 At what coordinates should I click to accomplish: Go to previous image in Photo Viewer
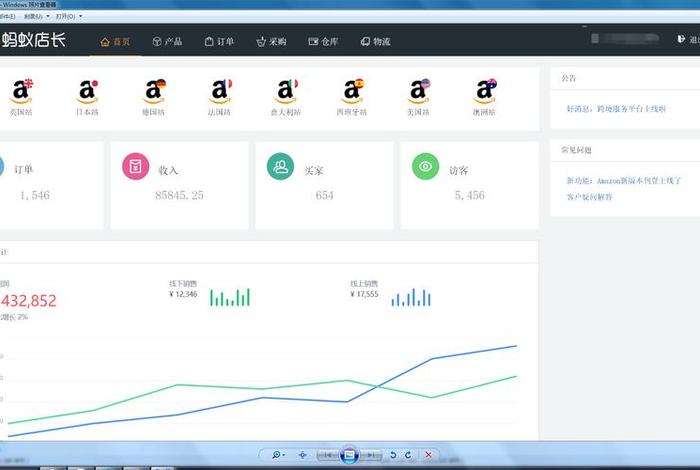[328, 455]
